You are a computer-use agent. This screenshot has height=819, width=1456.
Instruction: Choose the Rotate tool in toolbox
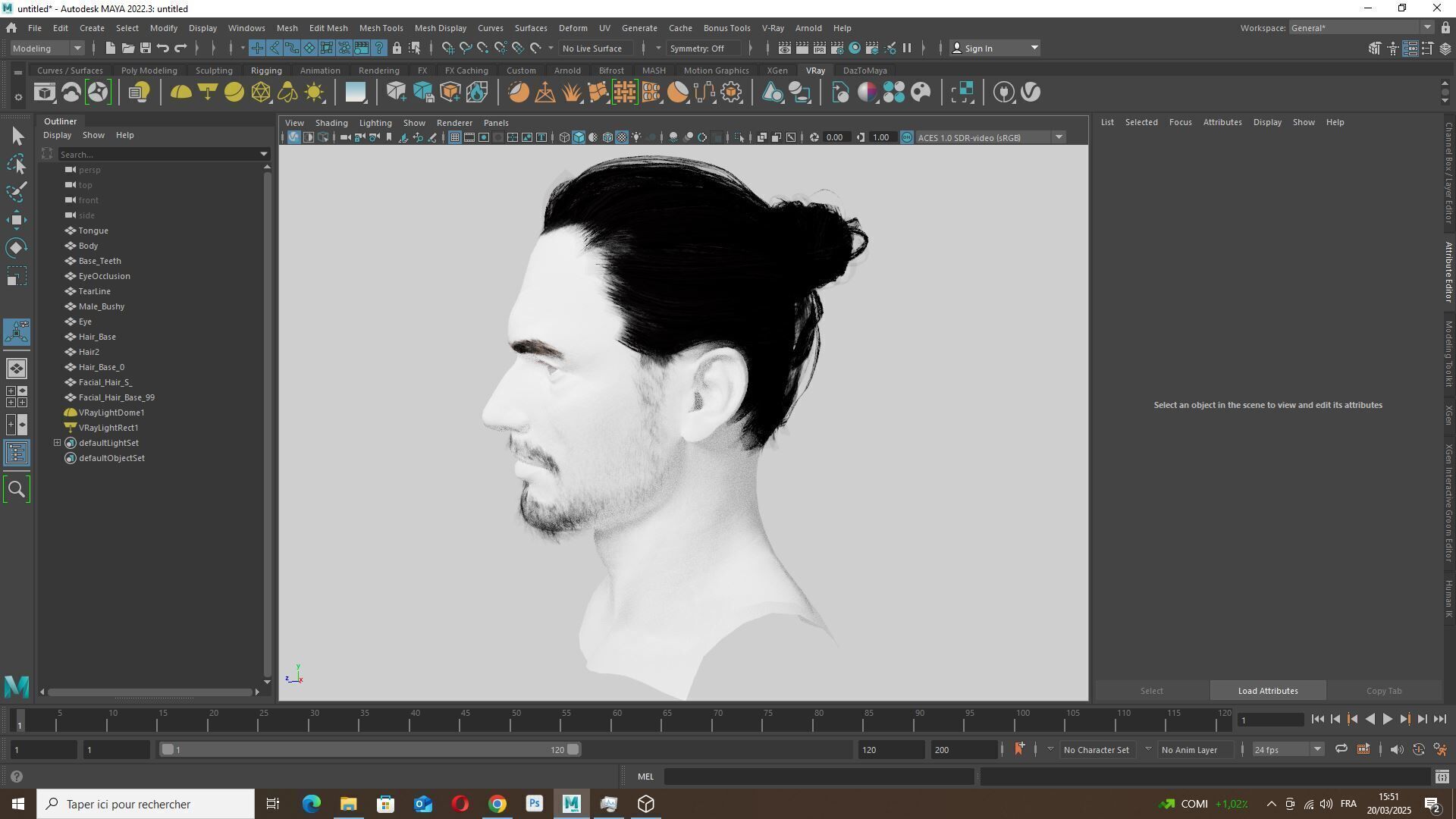(17, 248)
